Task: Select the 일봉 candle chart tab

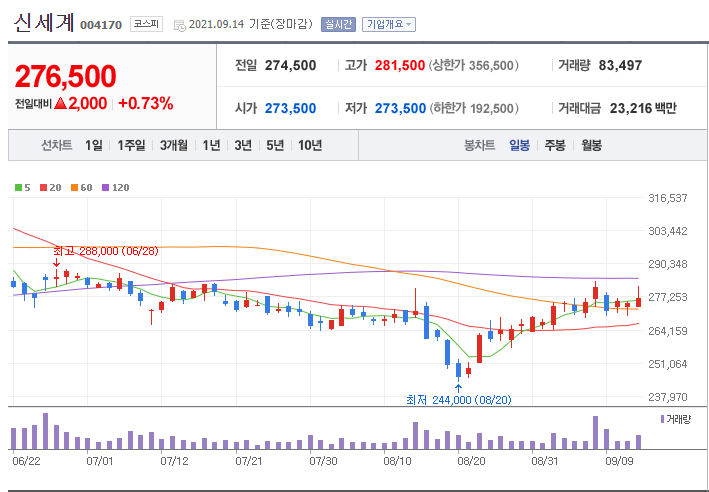Action: point(520,145)
